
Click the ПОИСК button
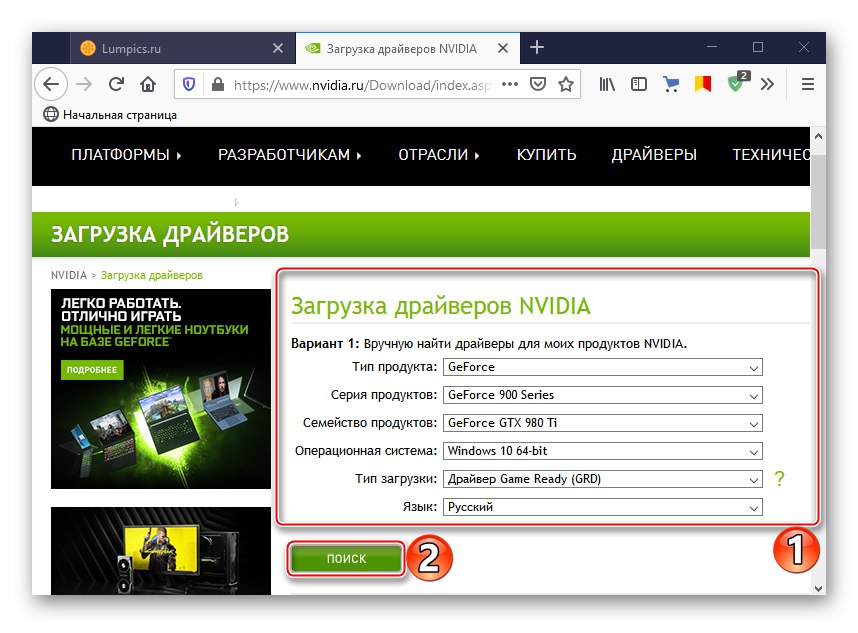345,558
